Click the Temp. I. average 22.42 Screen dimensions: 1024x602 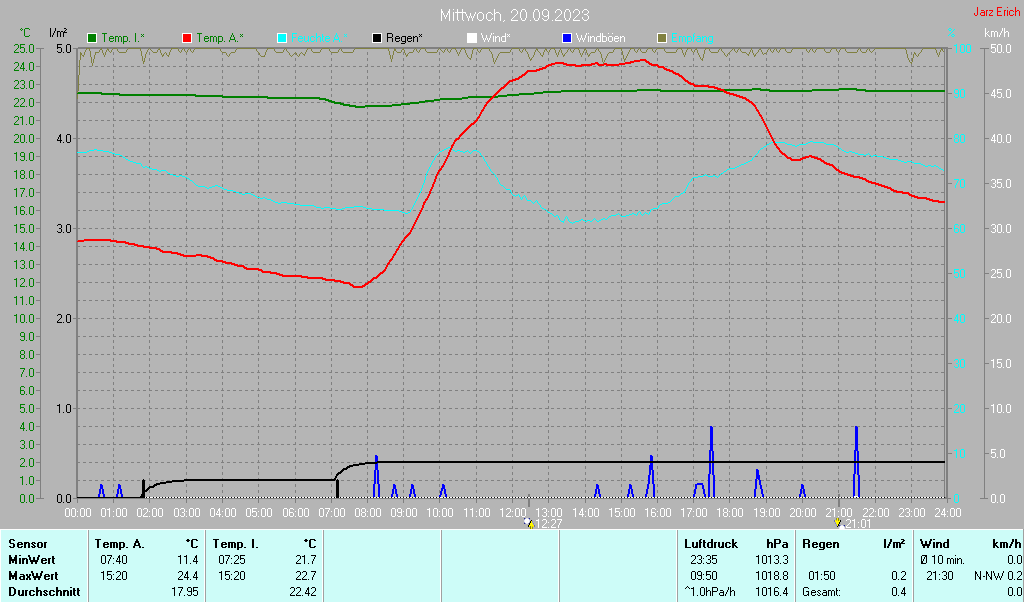[303, 592]
